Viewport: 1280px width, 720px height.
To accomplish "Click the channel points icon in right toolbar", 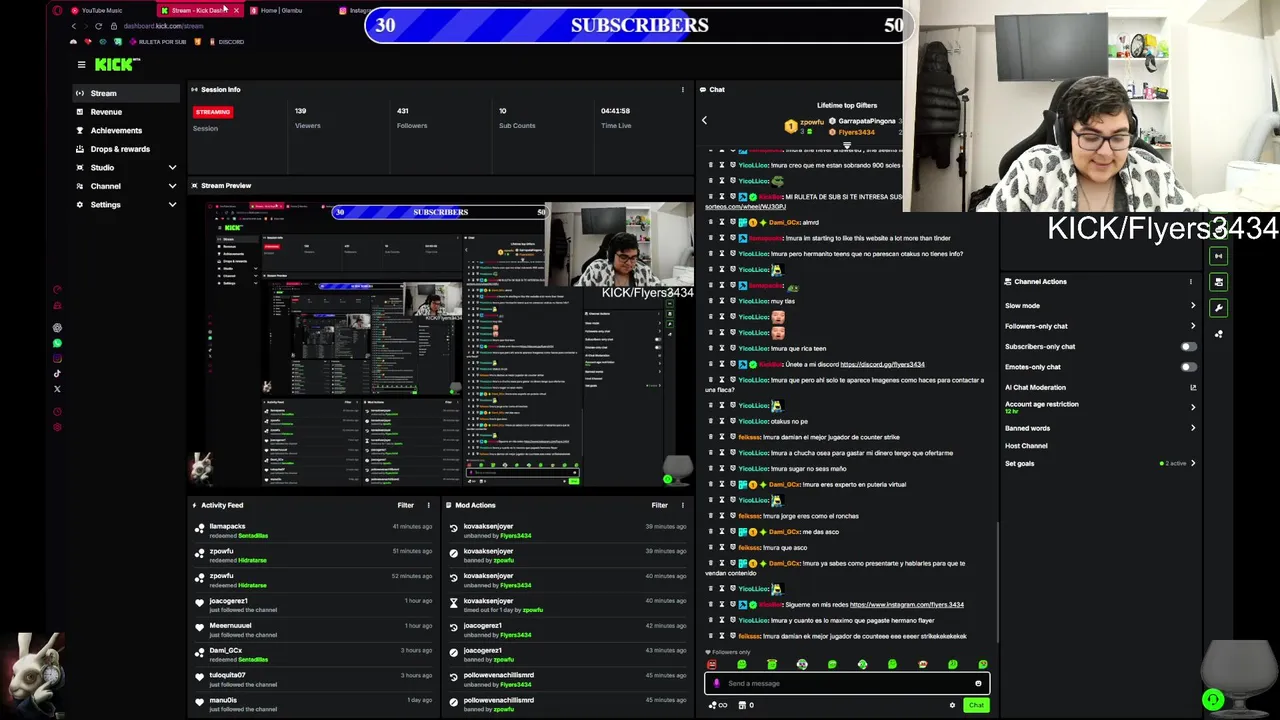I will pos(1218,334).
